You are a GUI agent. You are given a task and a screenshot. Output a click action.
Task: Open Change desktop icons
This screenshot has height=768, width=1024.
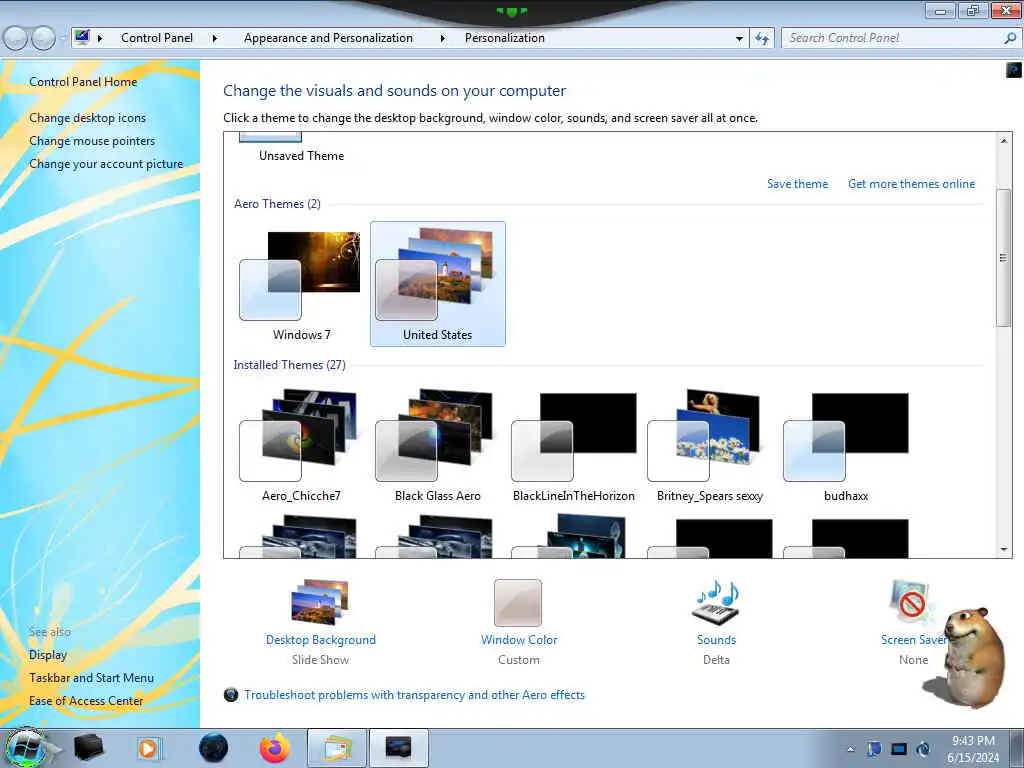(x=88, y=118)
